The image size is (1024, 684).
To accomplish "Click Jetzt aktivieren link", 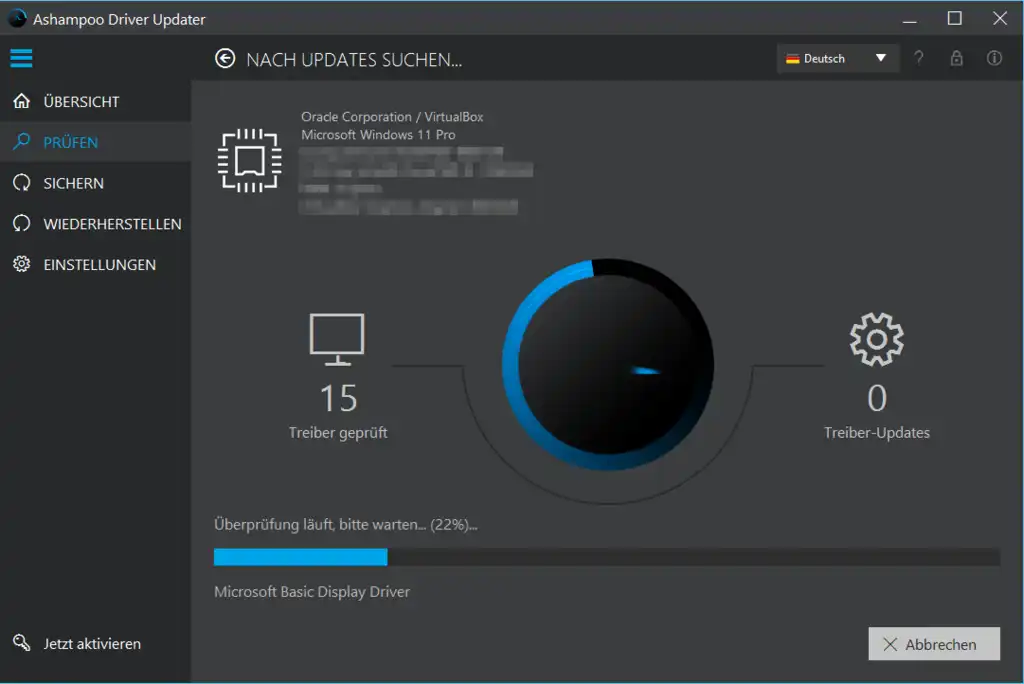I will coord(92,643).
